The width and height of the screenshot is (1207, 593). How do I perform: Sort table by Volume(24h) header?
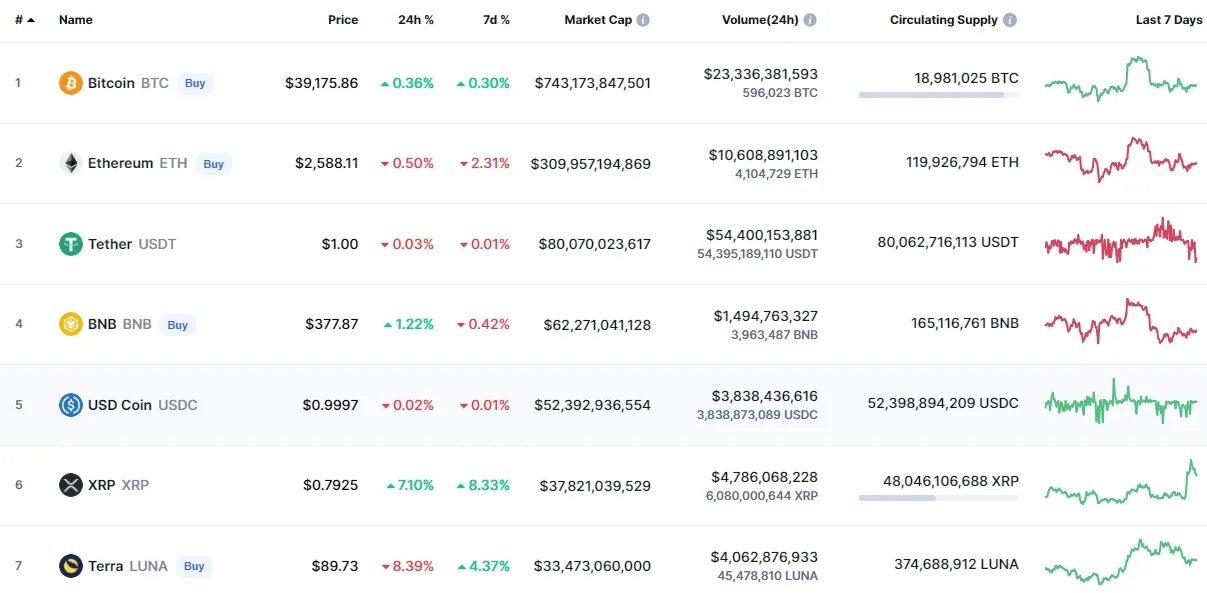pyautogui.click(x=760, y=20)
